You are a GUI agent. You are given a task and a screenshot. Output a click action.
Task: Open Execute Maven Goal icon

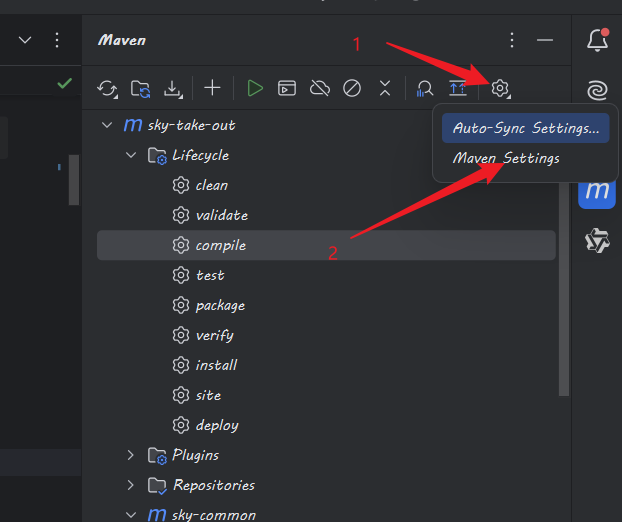coord(287,88)
